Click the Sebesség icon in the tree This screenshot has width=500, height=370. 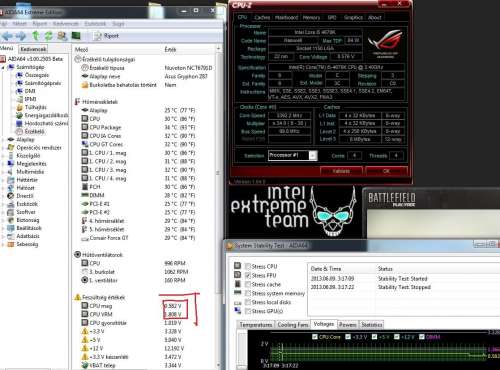tap(11, 244)
